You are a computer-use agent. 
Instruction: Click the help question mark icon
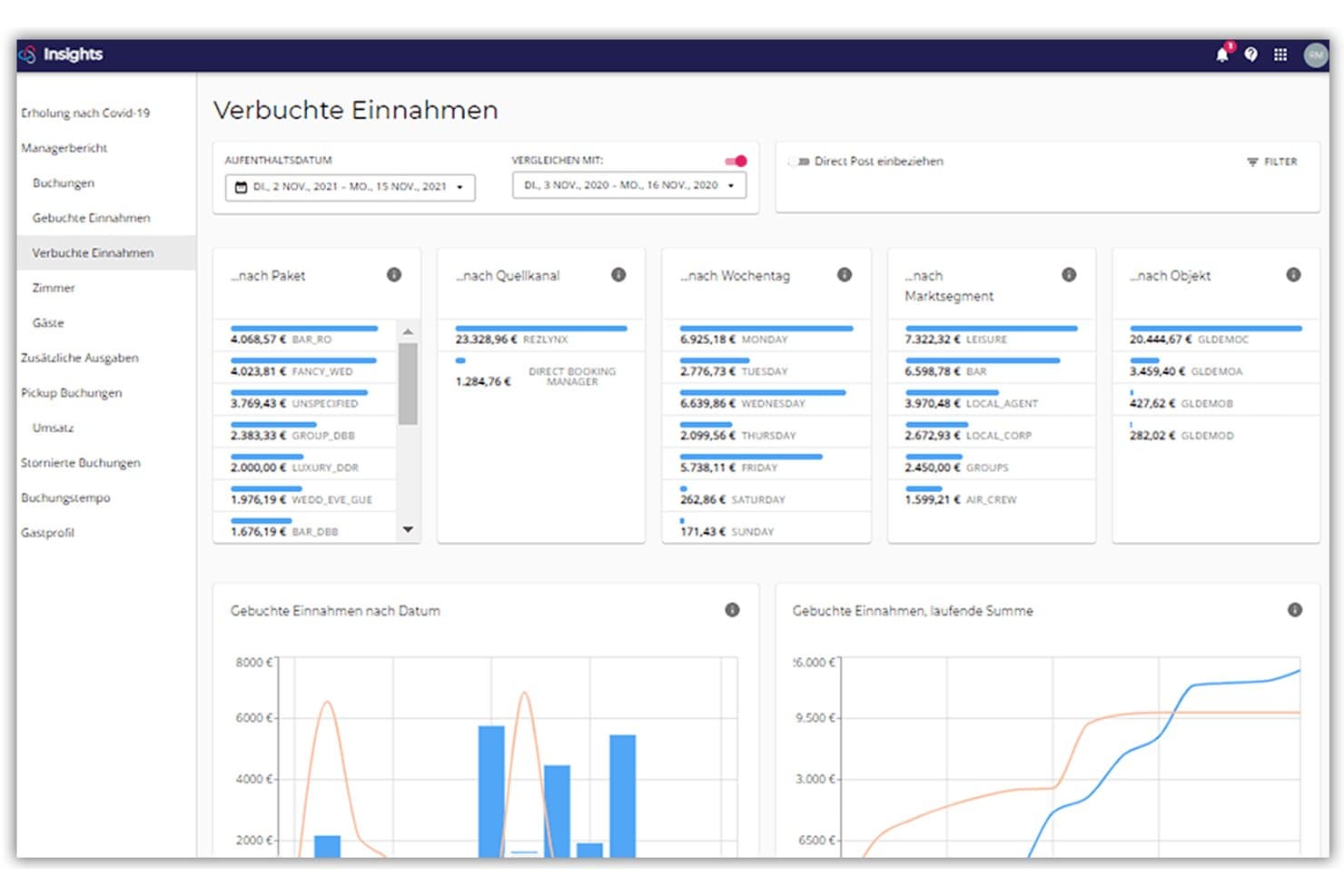click(x=1251, y=54)
